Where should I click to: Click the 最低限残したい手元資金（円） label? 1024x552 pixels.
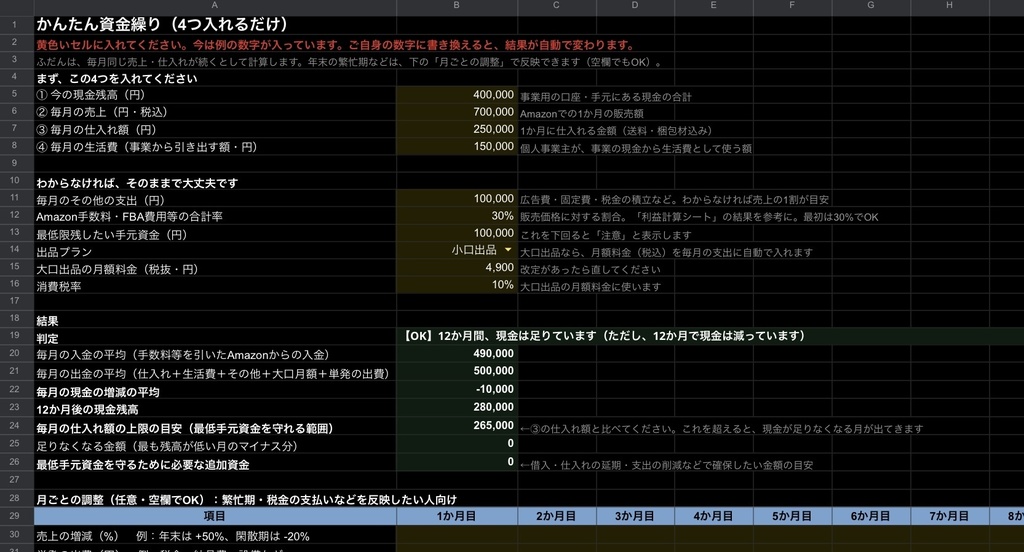(112, 235)
